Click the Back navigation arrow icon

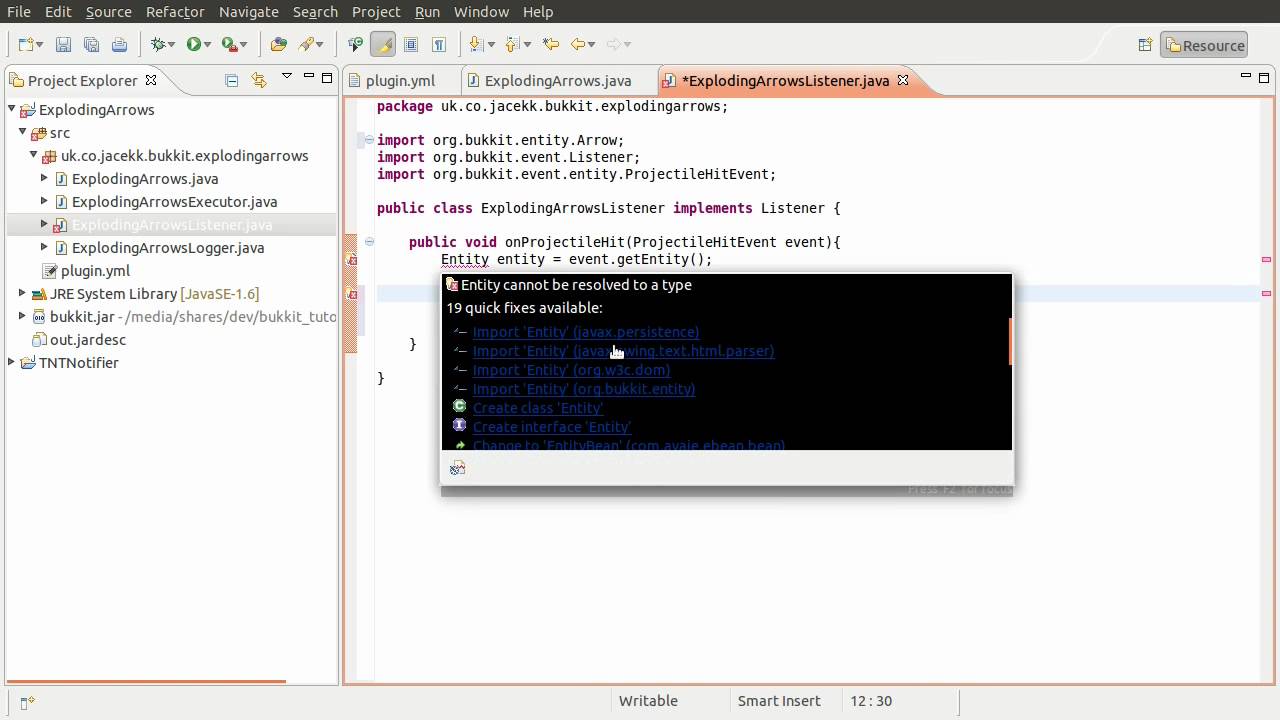pos(577,44)
